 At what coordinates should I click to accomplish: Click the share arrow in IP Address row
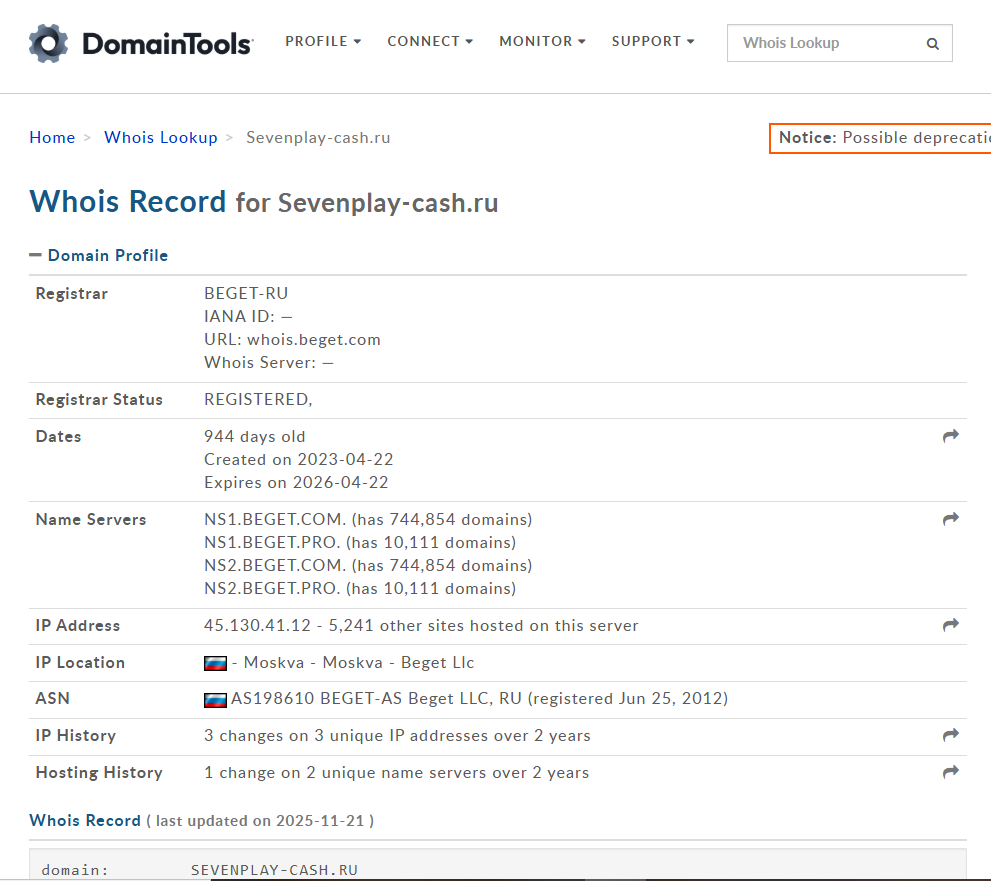[951, 625]
